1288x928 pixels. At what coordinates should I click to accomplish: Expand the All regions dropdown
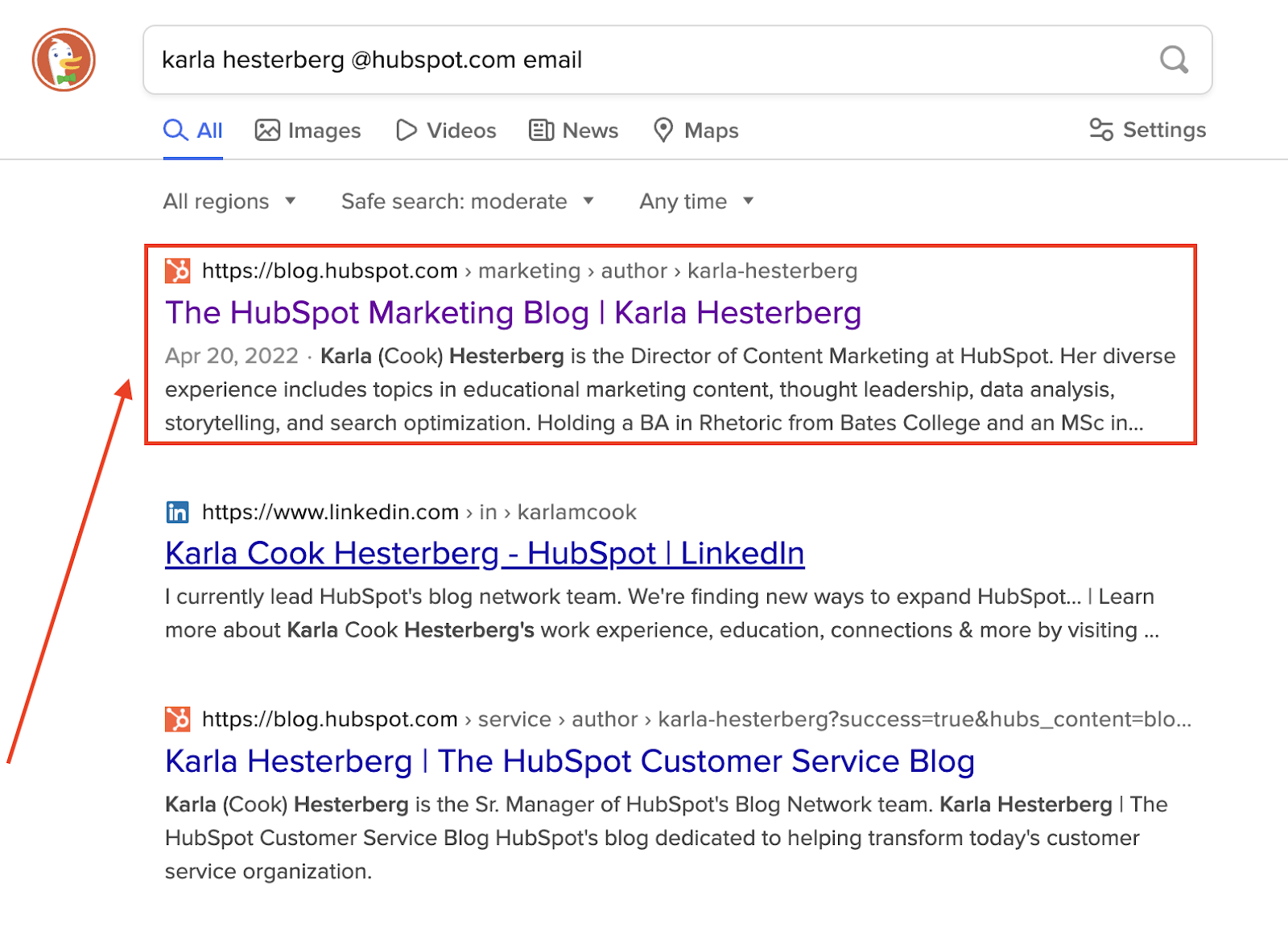pyautogui.click(x=229, y=201)
